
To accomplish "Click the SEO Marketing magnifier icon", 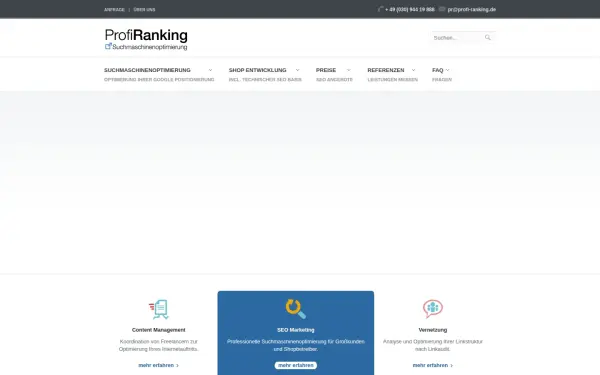I will click(296, 309).
